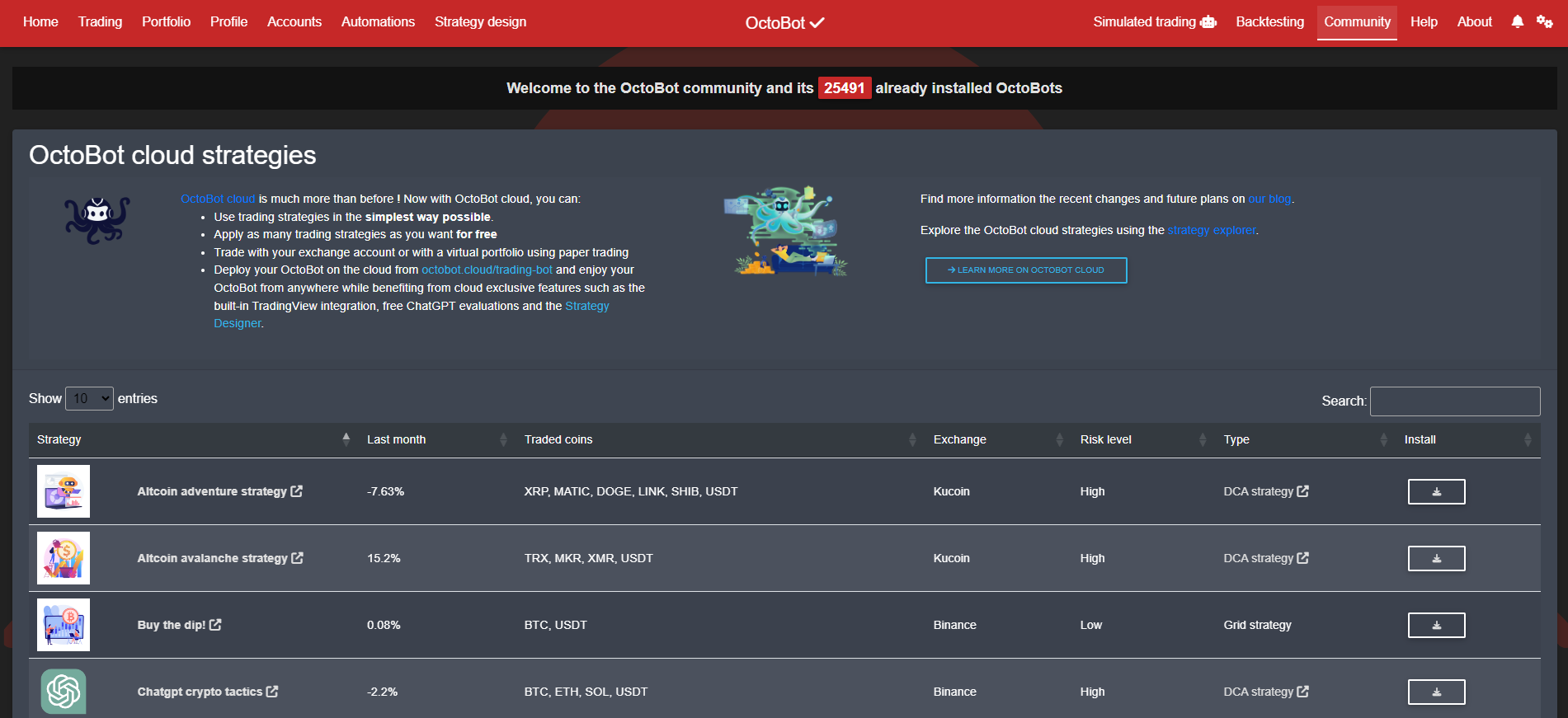Open DCA strategy link icon in Chatgpt crypto row
The height and width of the screenshot is (718, 1568).
tap(1303, 692)
